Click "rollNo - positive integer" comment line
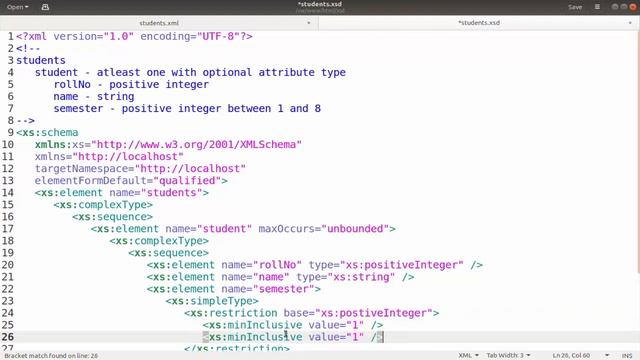Screen dimensions: 640x360 (x=131, y=84)
